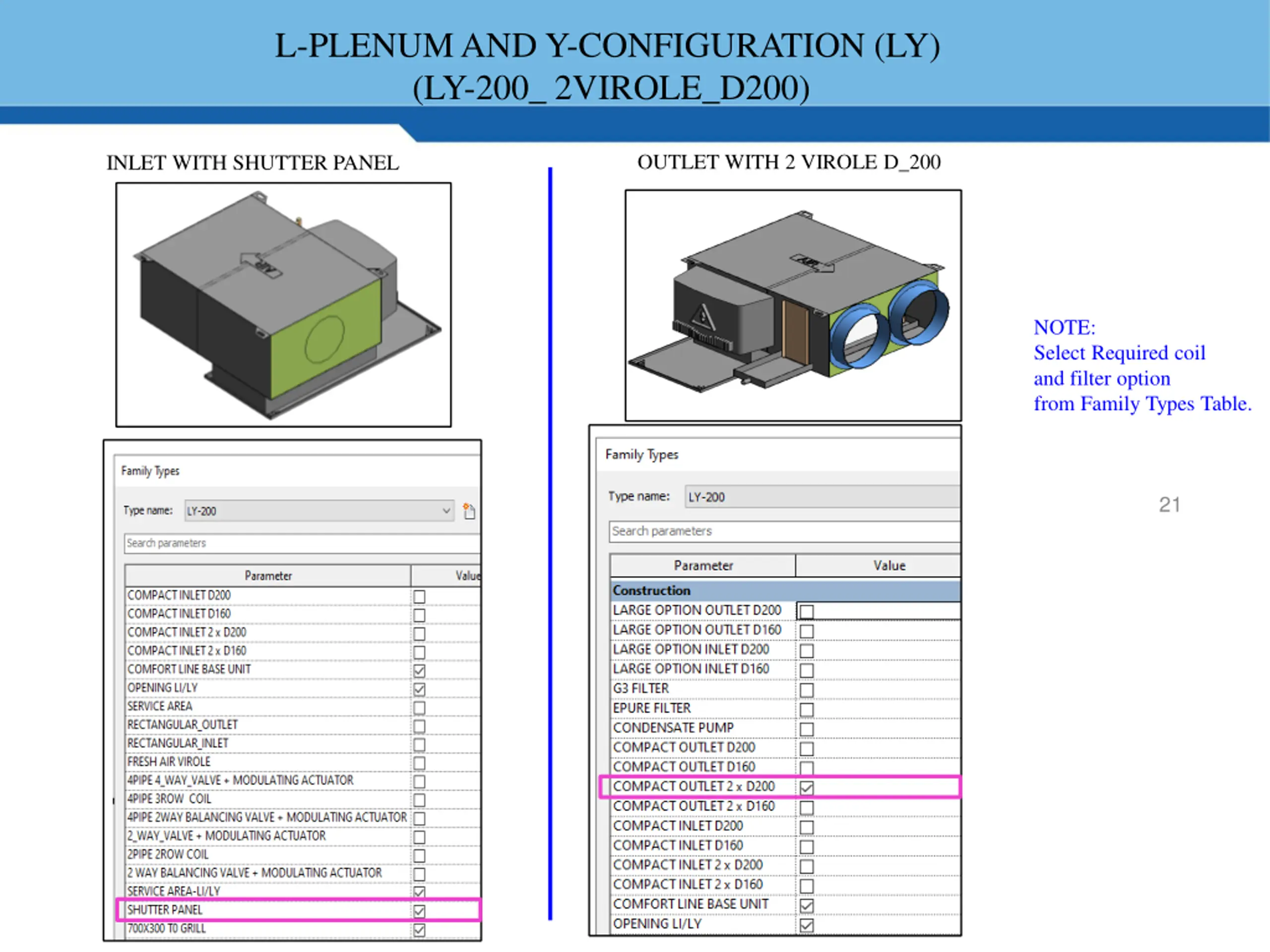The image size is (1270, 952).
Task: Click the Value column header in right table
Action: click(889, 566)
